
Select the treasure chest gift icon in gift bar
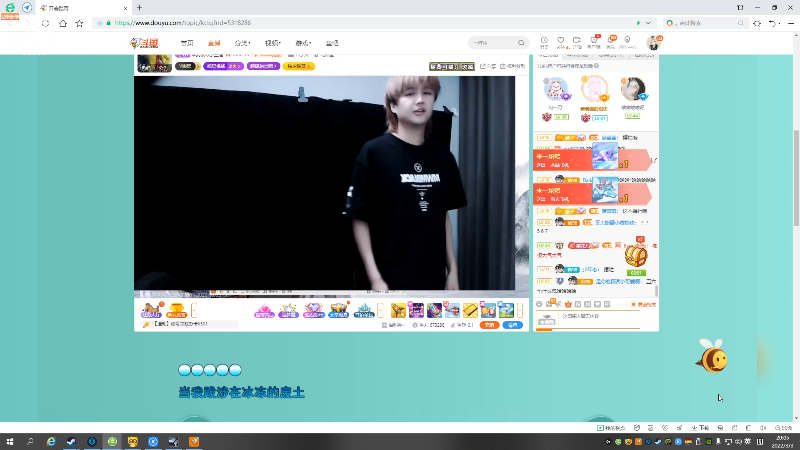(x=339, y=310)
